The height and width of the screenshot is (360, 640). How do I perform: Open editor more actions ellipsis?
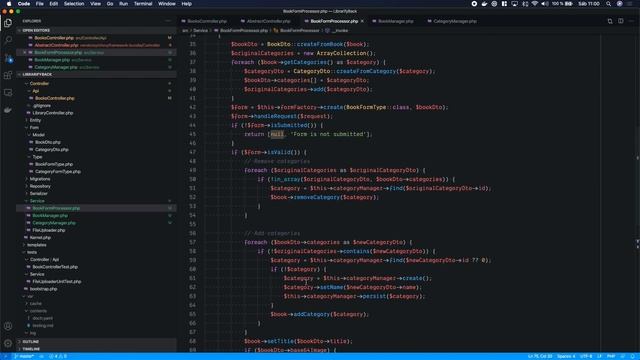coord(631,21)
